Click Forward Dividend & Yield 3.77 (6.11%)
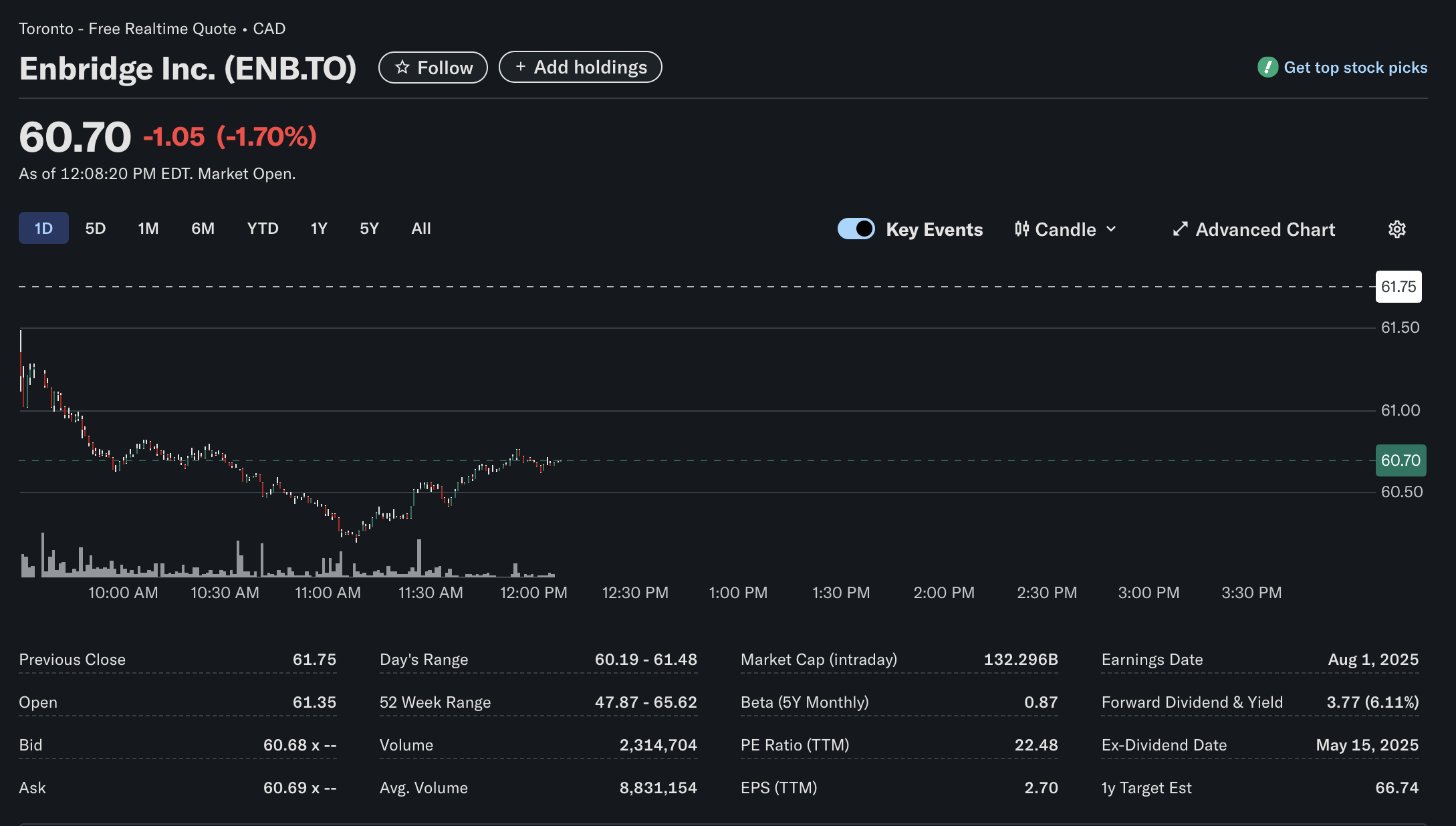Screen dimensions: 1456x826 pos(1372,702)
